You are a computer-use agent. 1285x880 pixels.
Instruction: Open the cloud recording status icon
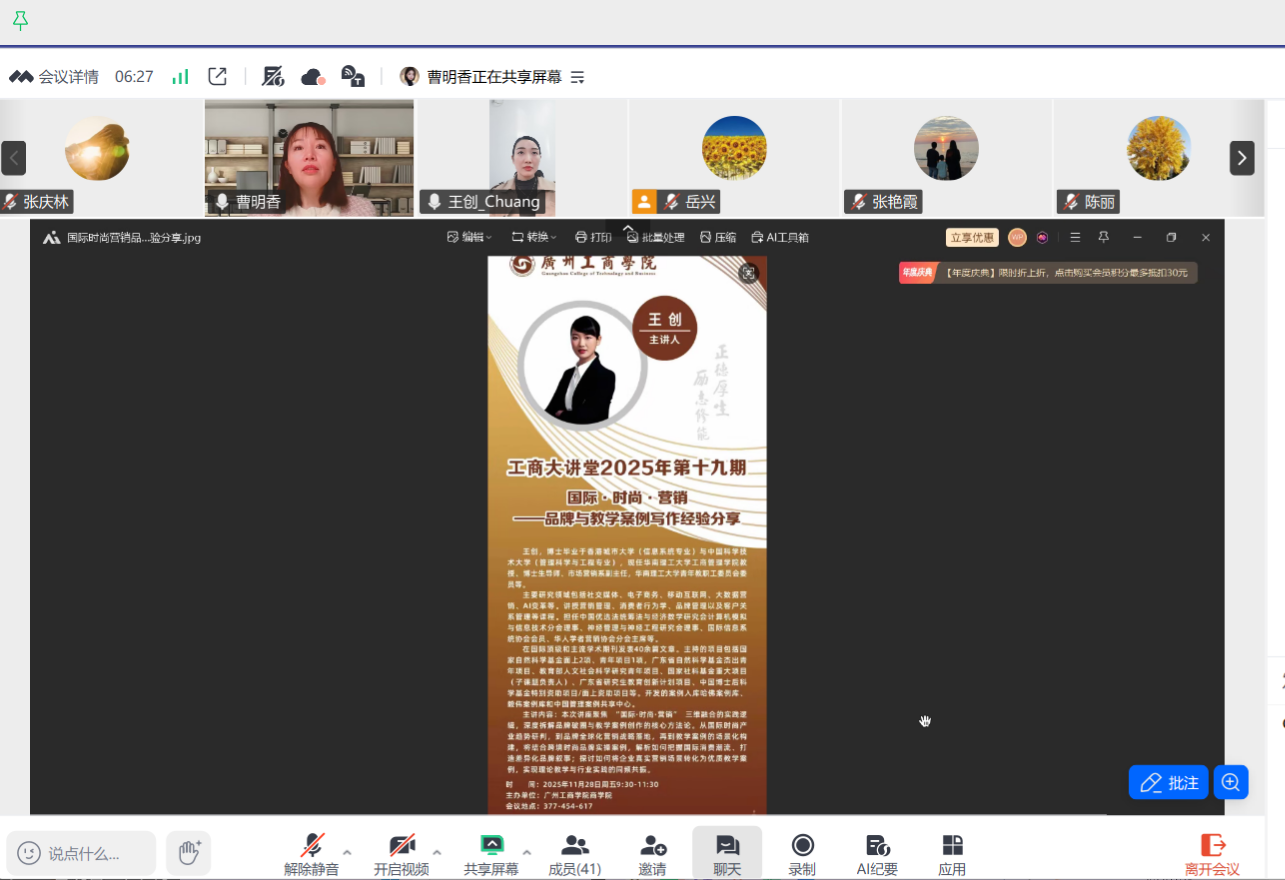(313, 76)
